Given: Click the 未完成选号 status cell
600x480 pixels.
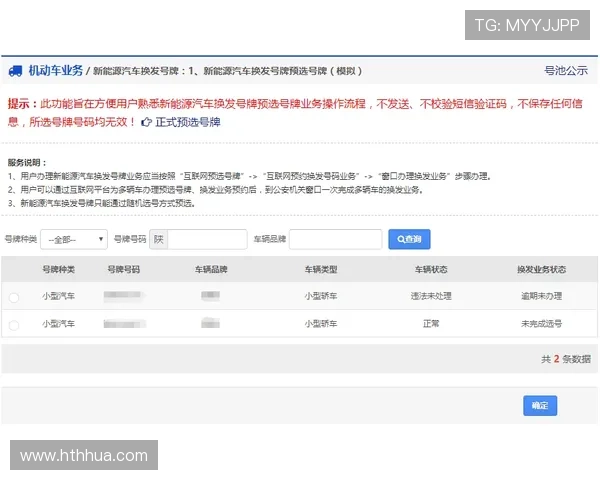Looking at the screenshot, I should pyautogui.click(x=541, y=324).
